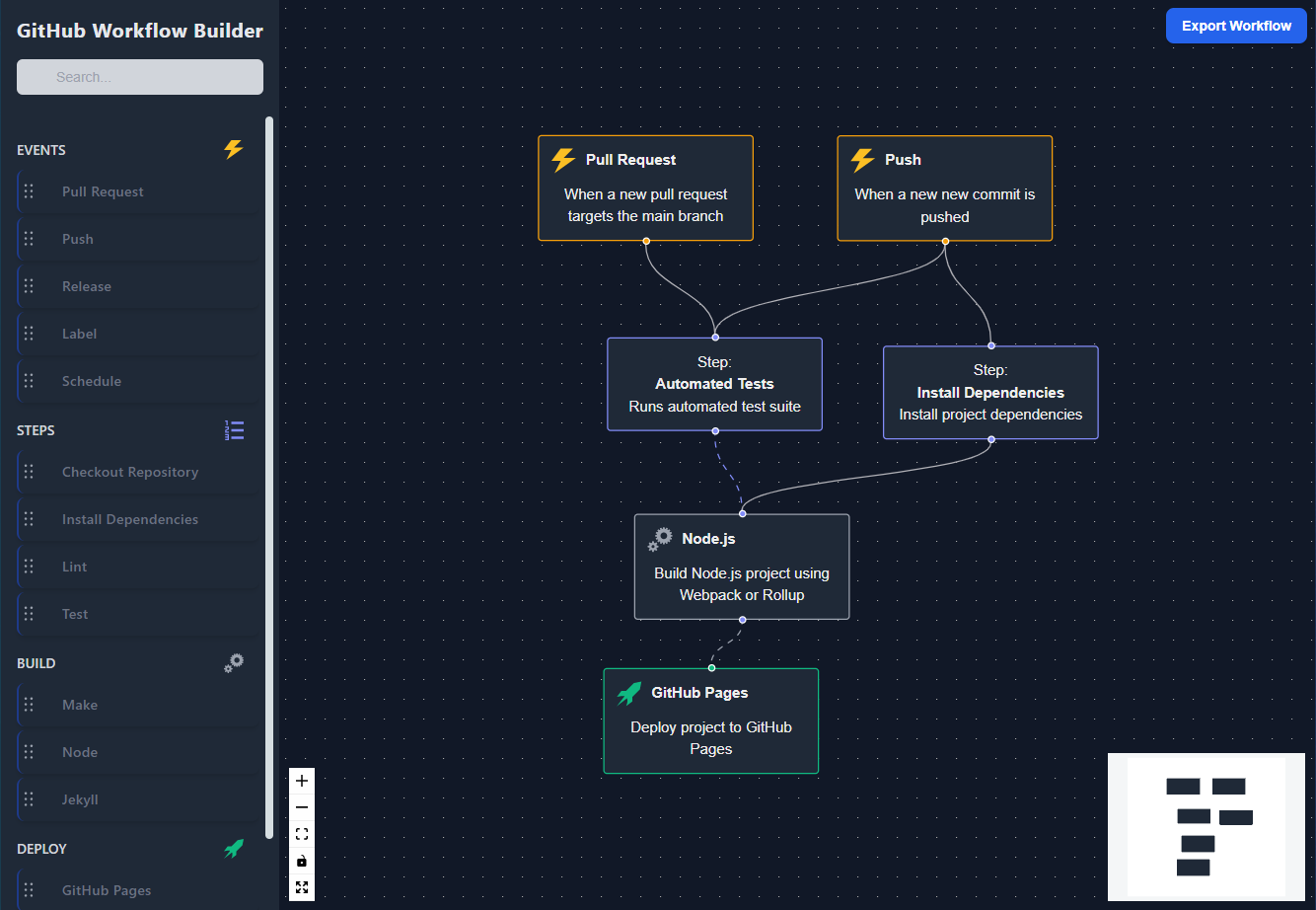Click the numbered-list icon beside the STEPS header
Image resolution: width=1316 pixels, height=910 pixels.
pos(235,429)
